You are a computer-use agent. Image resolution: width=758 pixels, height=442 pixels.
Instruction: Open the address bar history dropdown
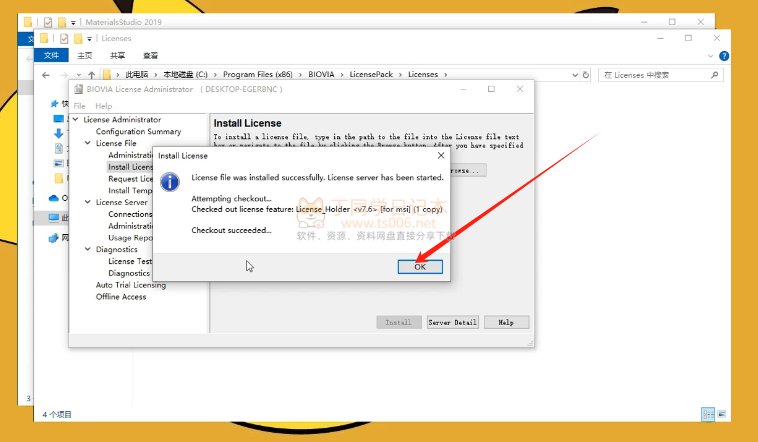click(x=575, y=75)
